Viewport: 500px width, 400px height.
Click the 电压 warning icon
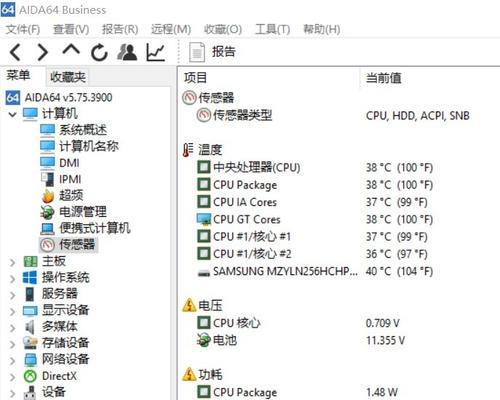pyautogui.click(x=189, y=305)
